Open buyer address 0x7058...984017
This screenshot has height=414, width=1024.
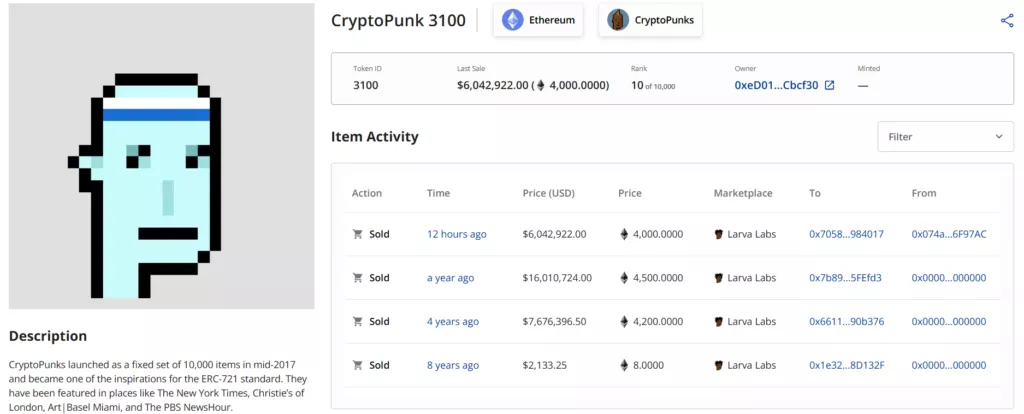tap(846, 234)
